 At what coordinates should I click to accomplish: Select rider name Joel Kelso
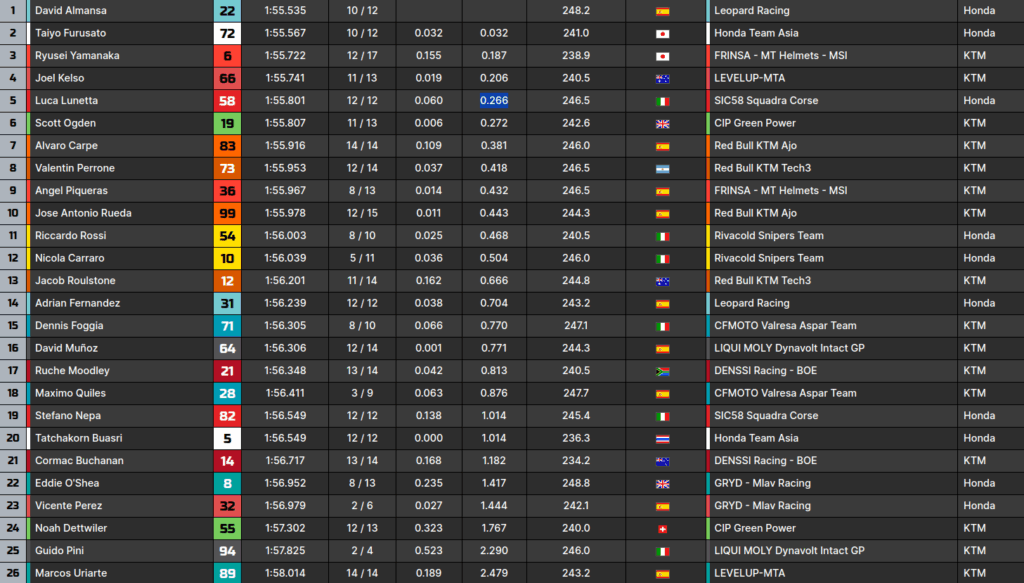point(59,78)
